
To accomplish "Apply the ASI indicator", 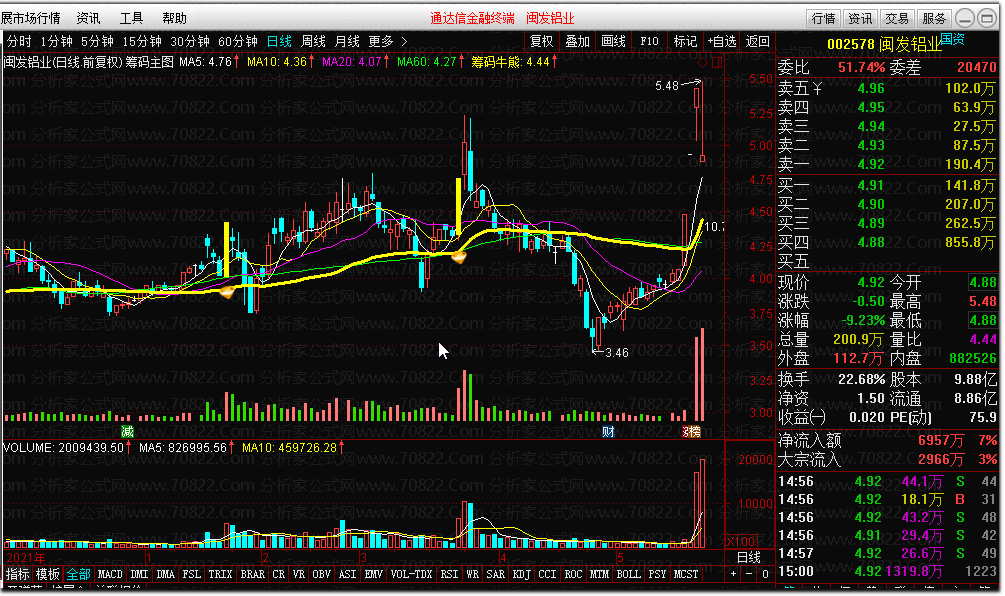I will (347, 574).
